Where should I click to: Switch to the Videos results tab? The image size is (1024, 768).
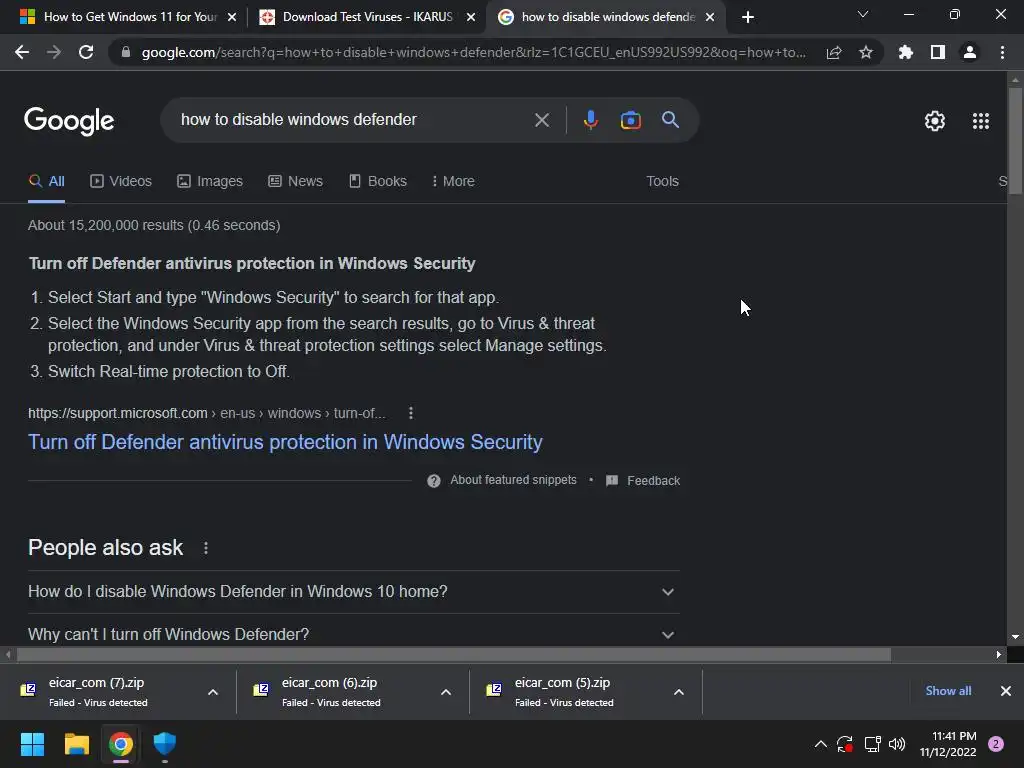coord(121,181)
